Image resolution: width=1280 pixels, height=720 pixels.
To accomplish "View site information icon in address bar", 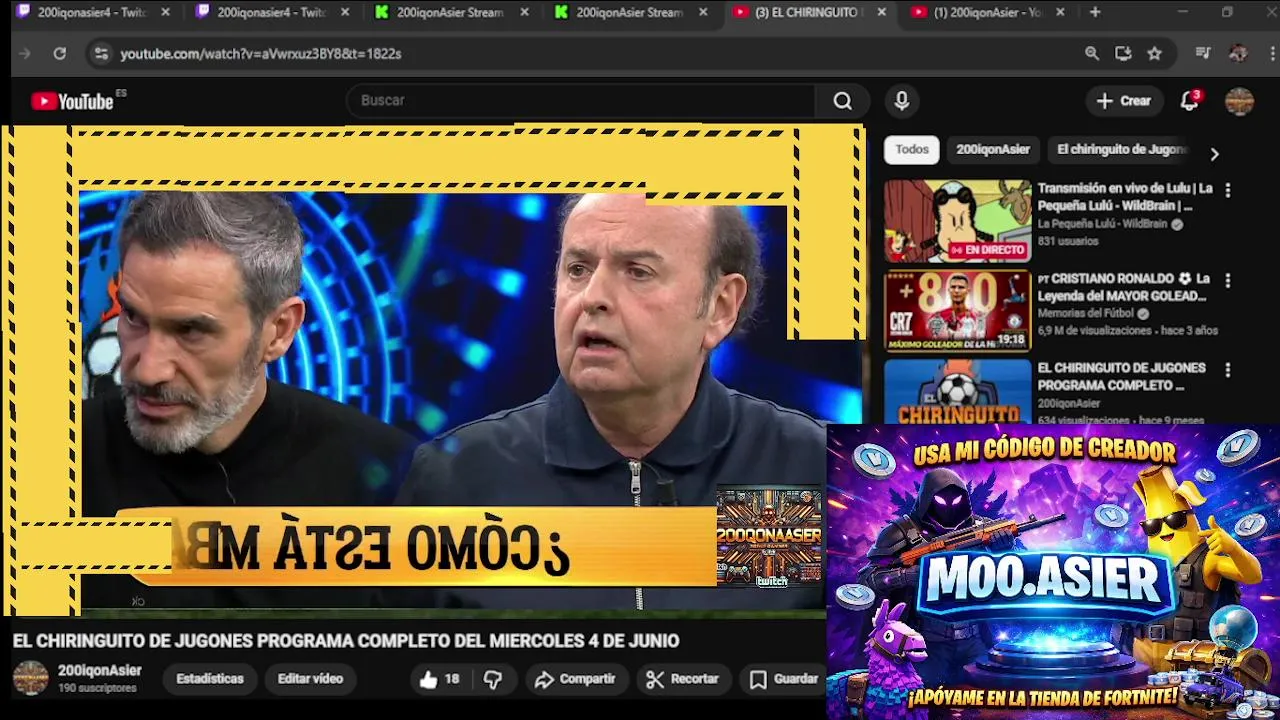I will pos(101,54).
